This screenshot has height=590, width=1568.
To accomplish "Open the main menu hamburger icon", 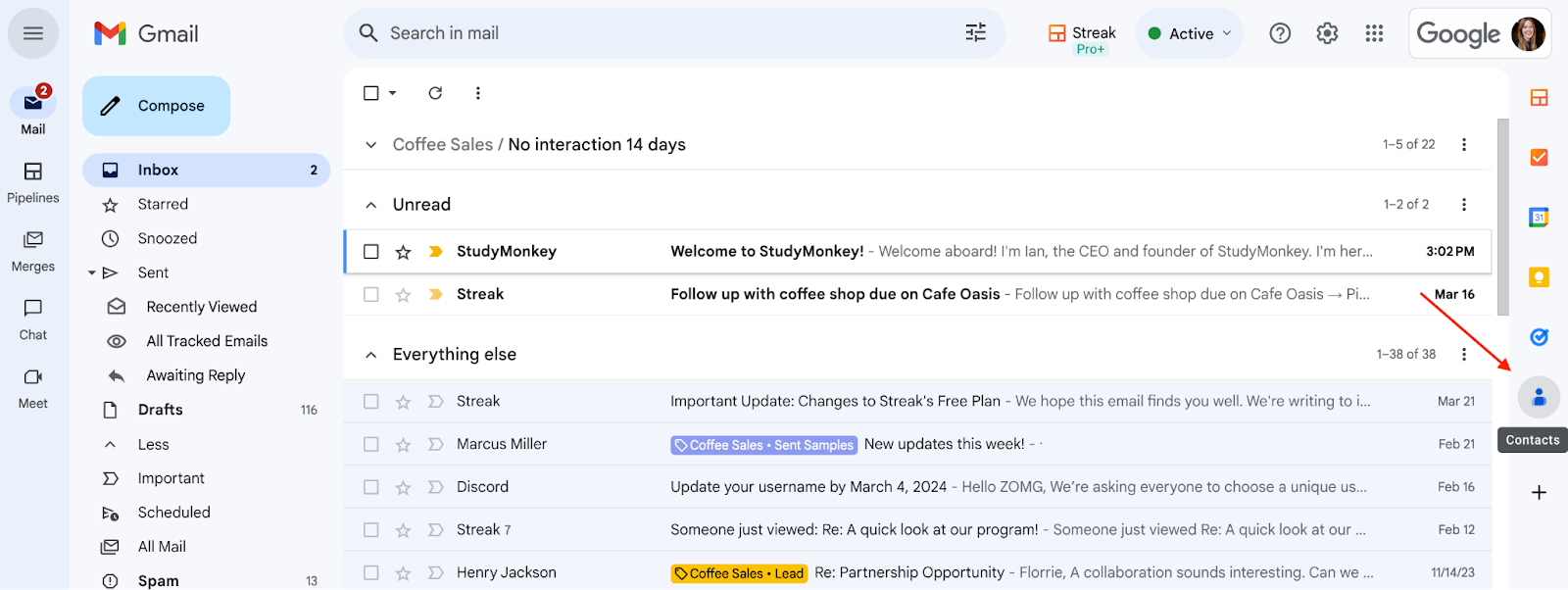I will 33,33.
